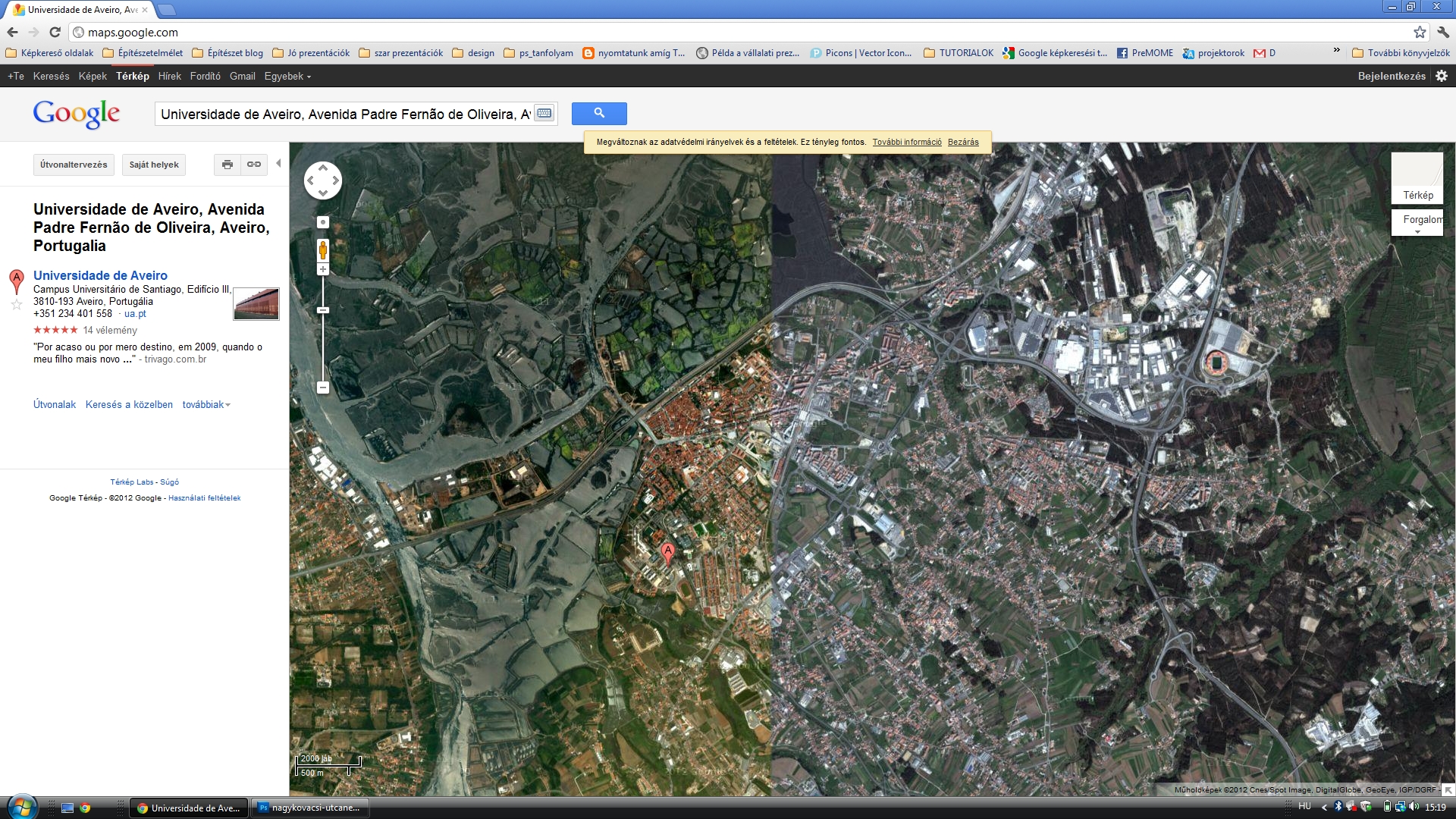Expand the továbbiak dropdown link

point(206,405)
